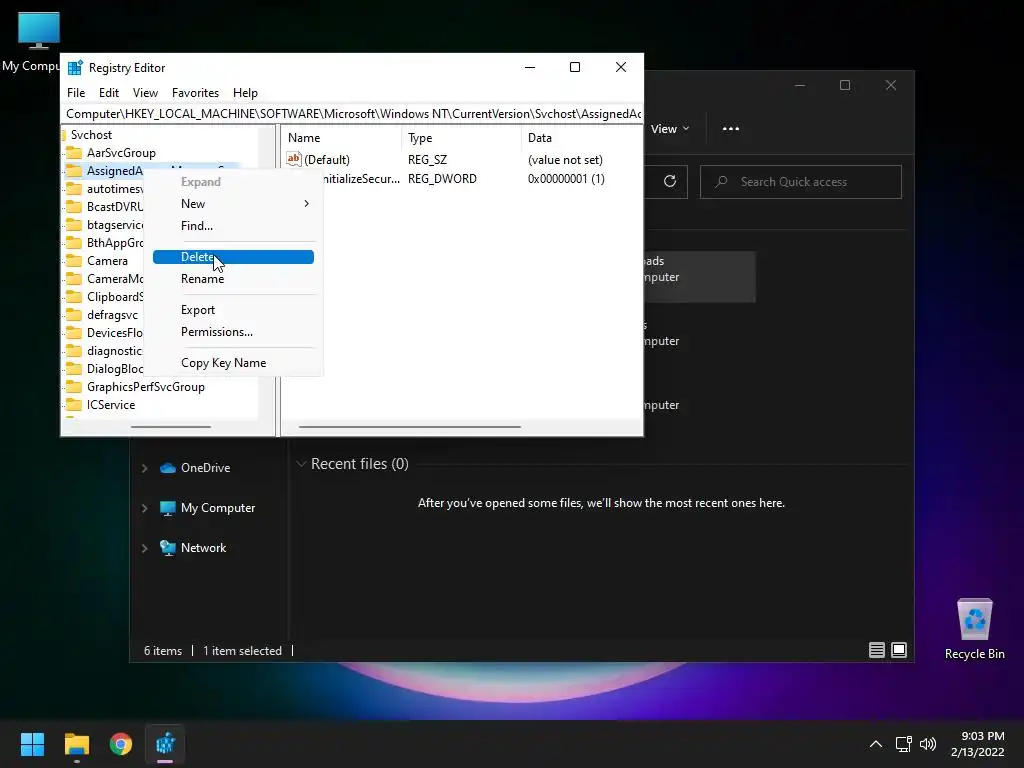Viewport: 1024px width, 768px height.
Task: Select the Camera registry key
Action: [x=107, y=261]
